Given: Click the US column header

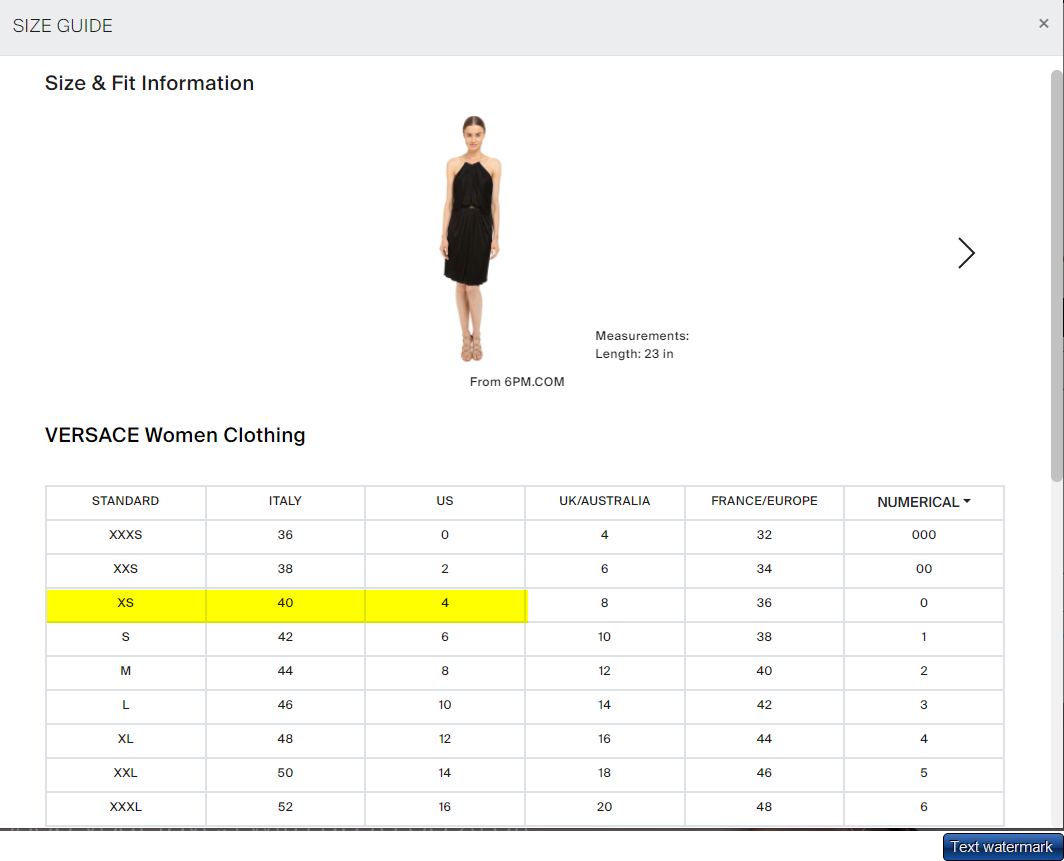Looking at the screenshot, I should click(x=444, y=501).
